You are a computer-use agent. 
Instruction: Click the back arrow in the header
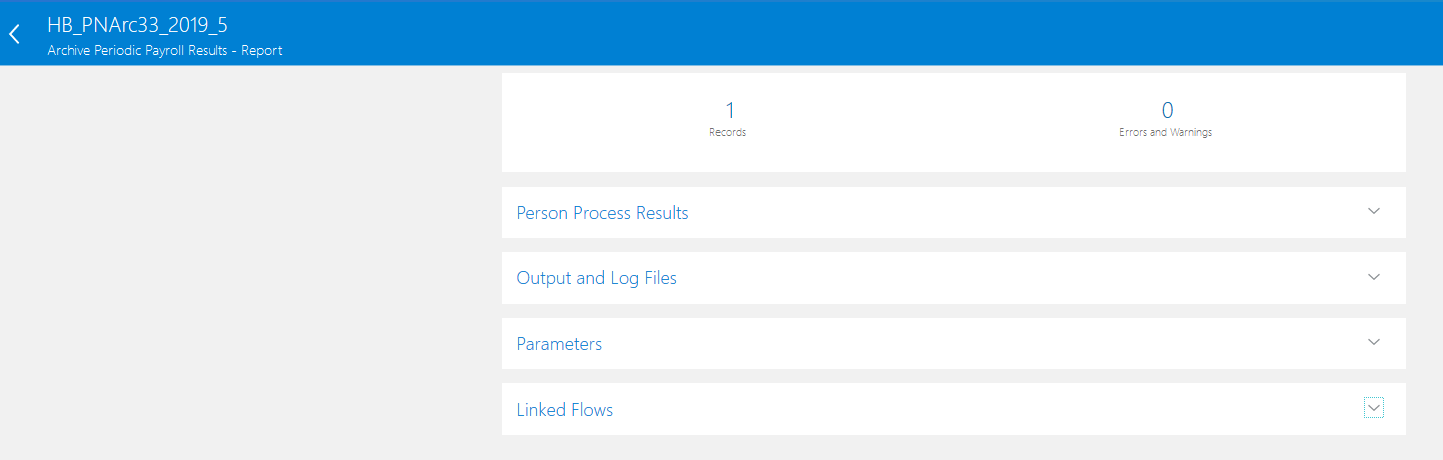(x=15, y=34)
